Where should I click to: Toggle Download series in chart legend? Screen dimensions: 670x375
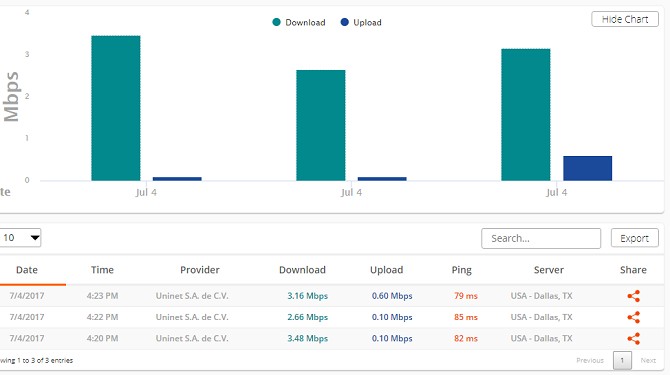299,22
